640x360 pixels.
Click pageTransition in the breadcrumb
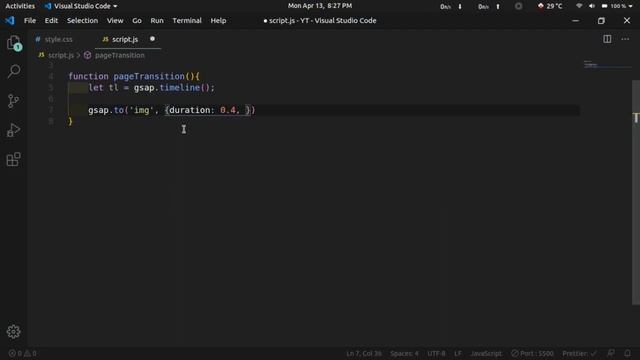coord(120,55)
